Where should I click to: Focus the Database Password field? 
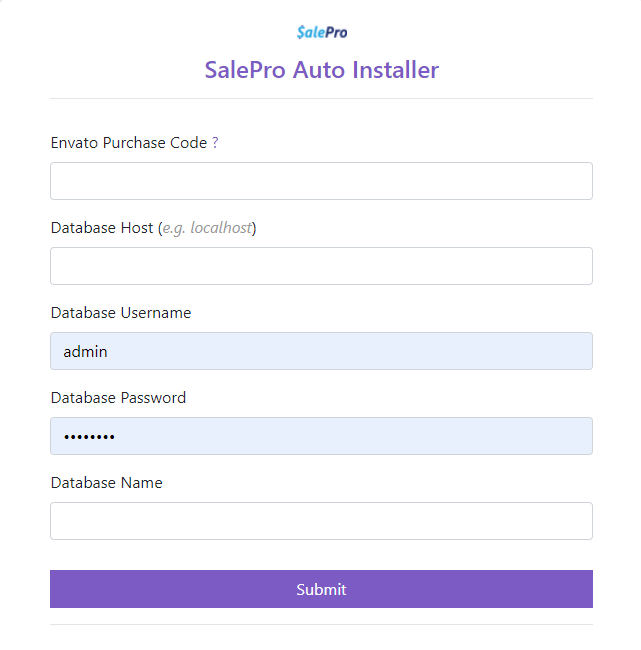pyautogui.click(x=321, y=436)
